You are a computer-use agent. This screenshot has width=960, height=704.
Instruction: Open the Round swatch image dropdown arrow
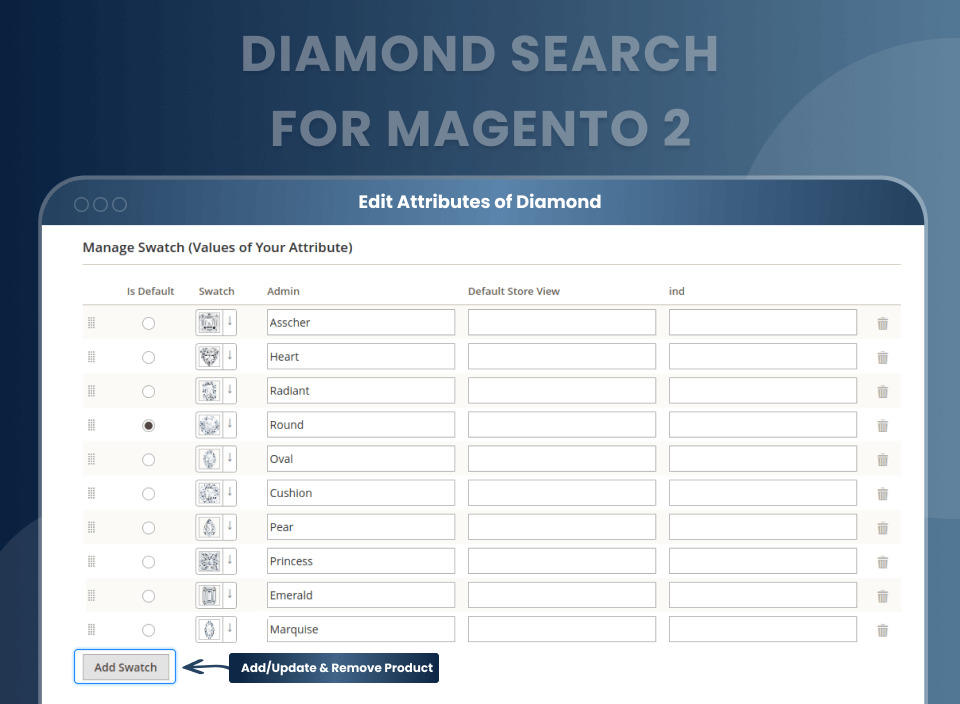click(230, 424)
